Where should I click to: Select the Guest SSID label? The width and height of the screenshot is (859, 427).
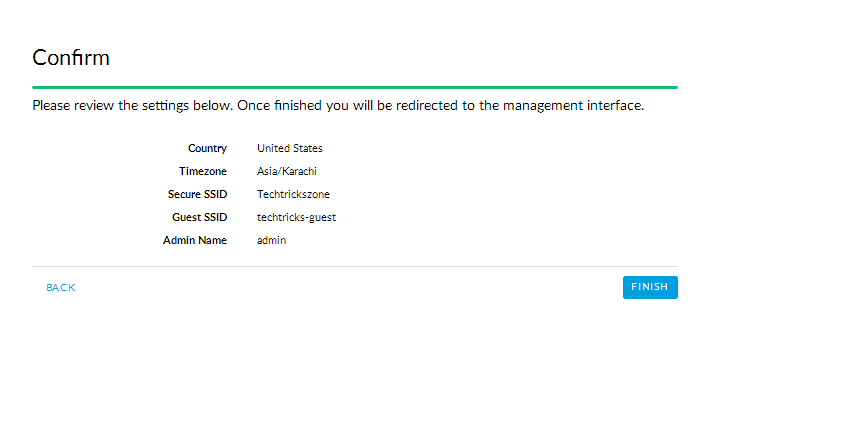click(x=200, y=217)
